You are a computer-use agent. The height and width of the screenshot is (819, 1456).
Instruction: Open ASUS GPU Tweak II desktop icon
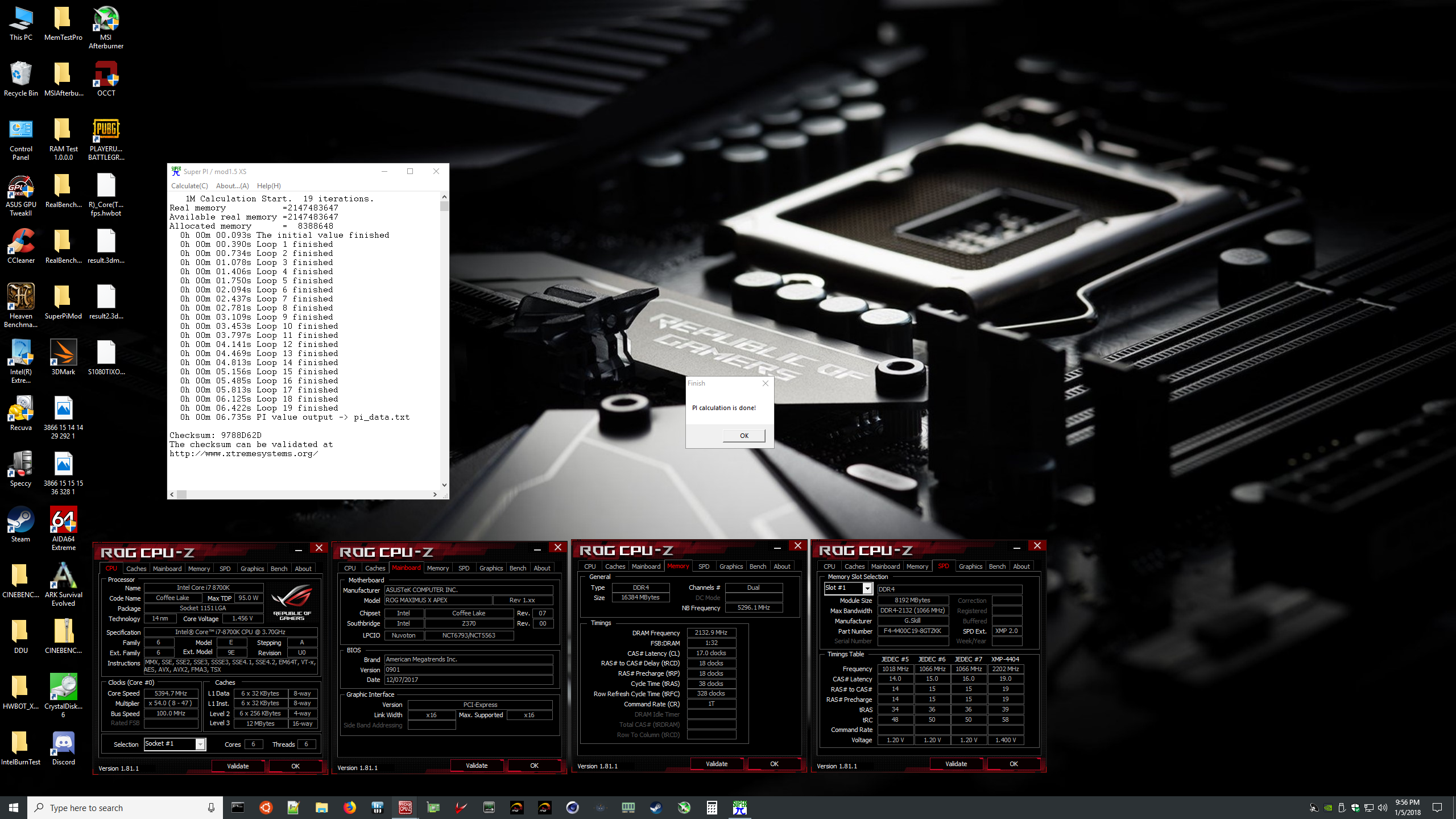pos(21,195)
